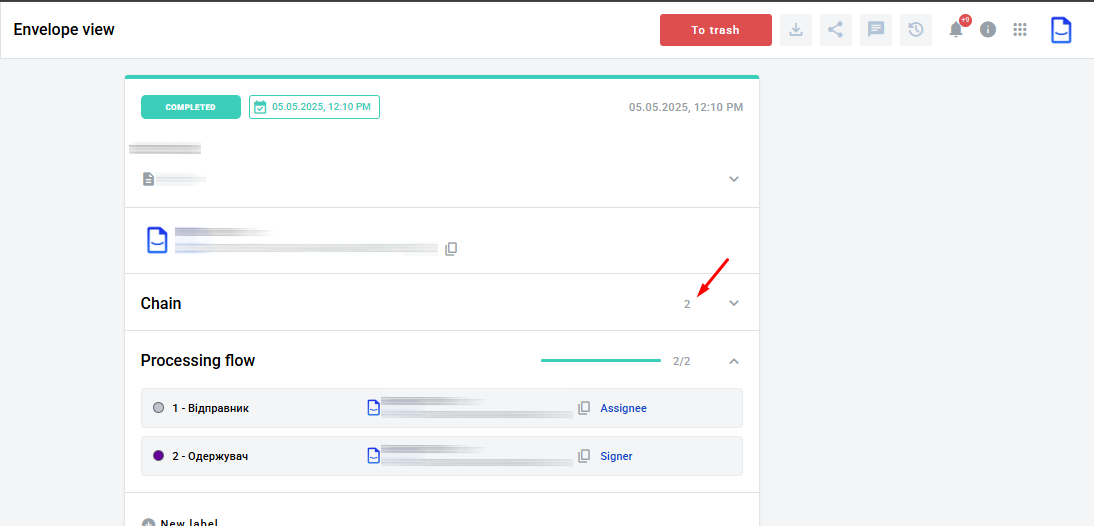Viewport: 1094px width, 526px height.
Task: Click the 2/2 progress counter
Action: click(682, 361)
